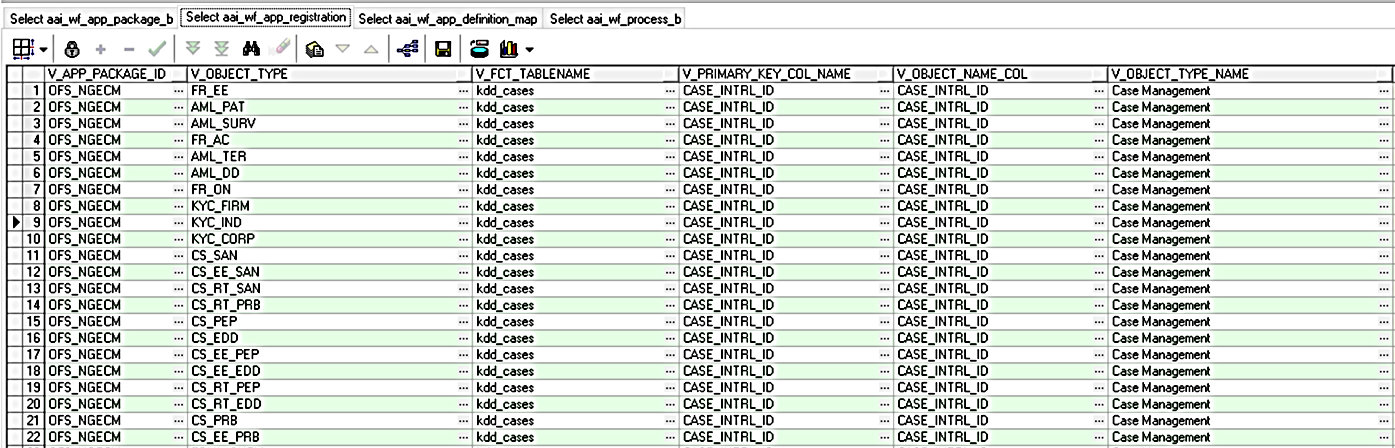
Task: Click the down triangle next record icon
Action: pyautogui.click(x=343, y=48)
